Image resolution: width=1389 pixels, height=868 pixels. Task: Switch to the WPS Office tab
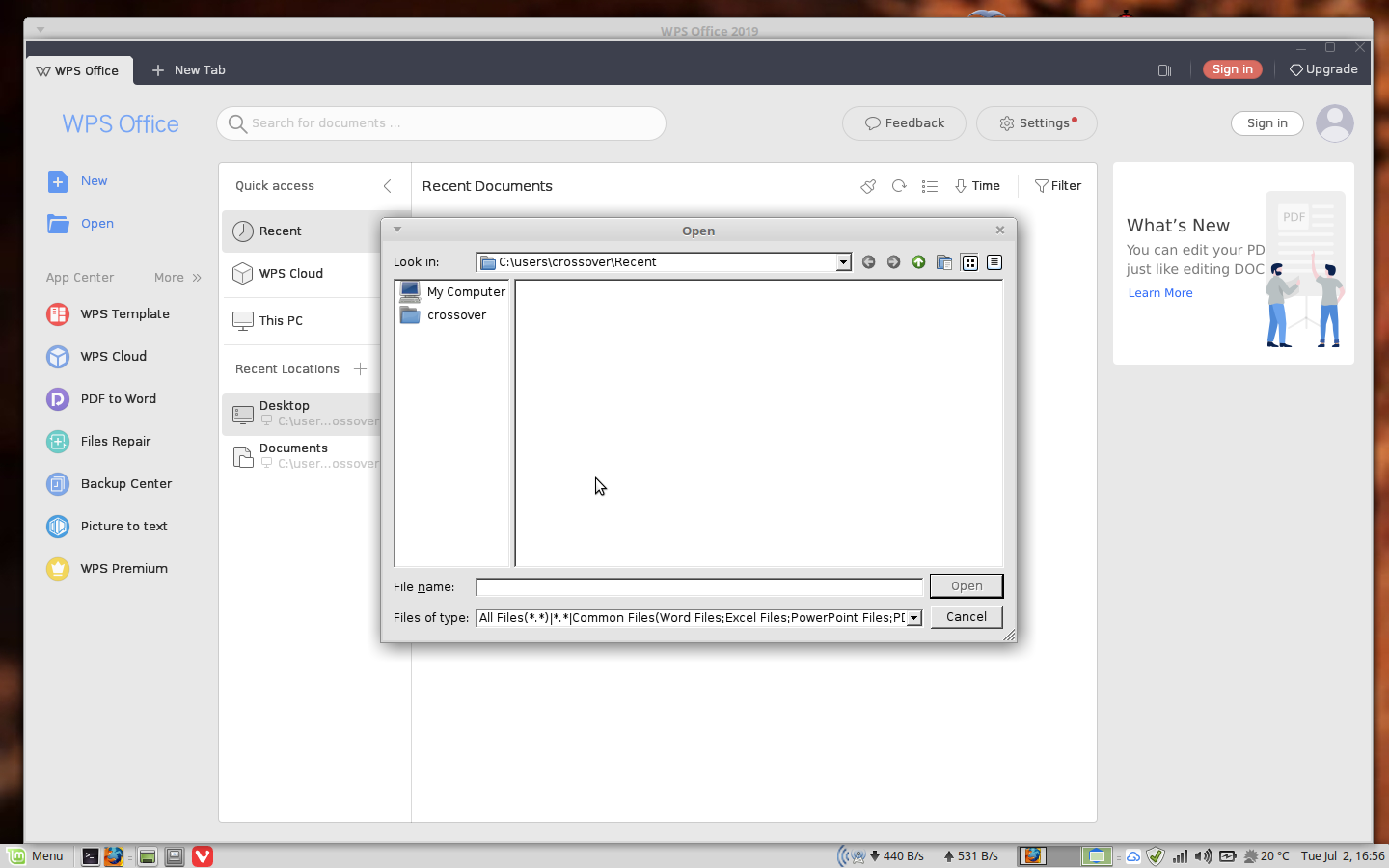click(77, 69)
